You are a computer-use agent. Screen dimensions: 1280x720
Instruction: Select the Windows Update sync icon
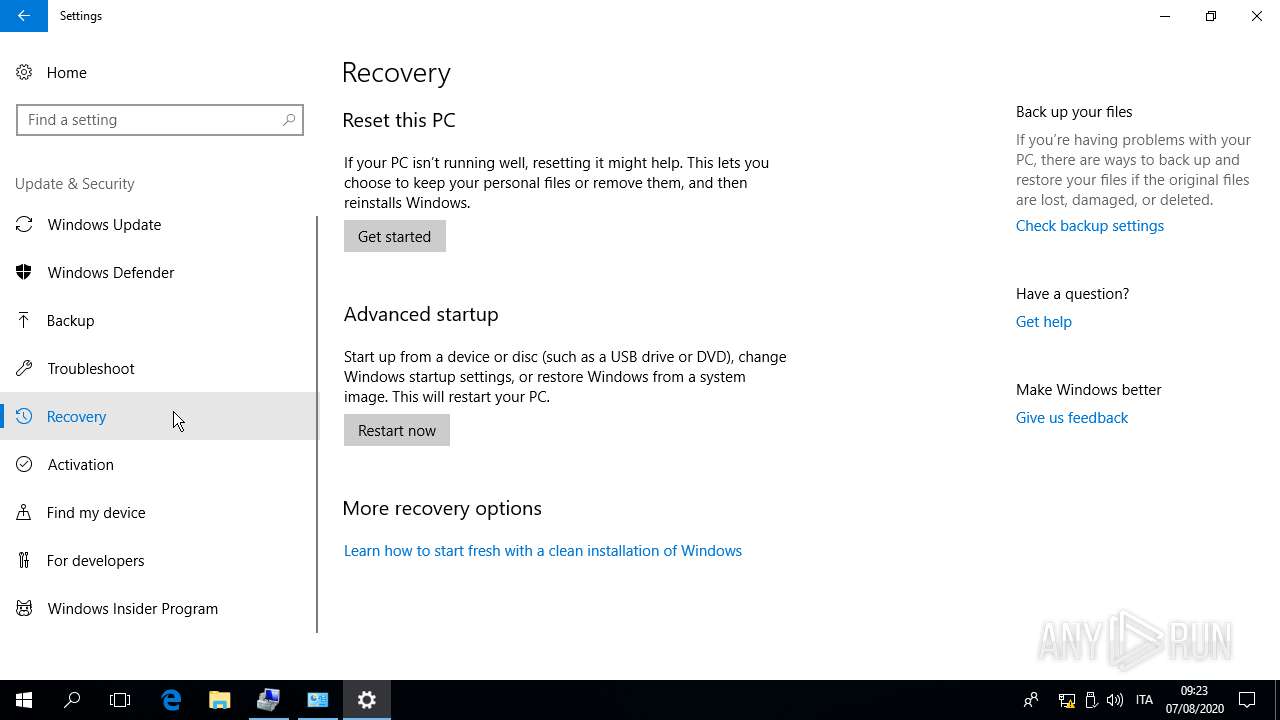point(24,224)
